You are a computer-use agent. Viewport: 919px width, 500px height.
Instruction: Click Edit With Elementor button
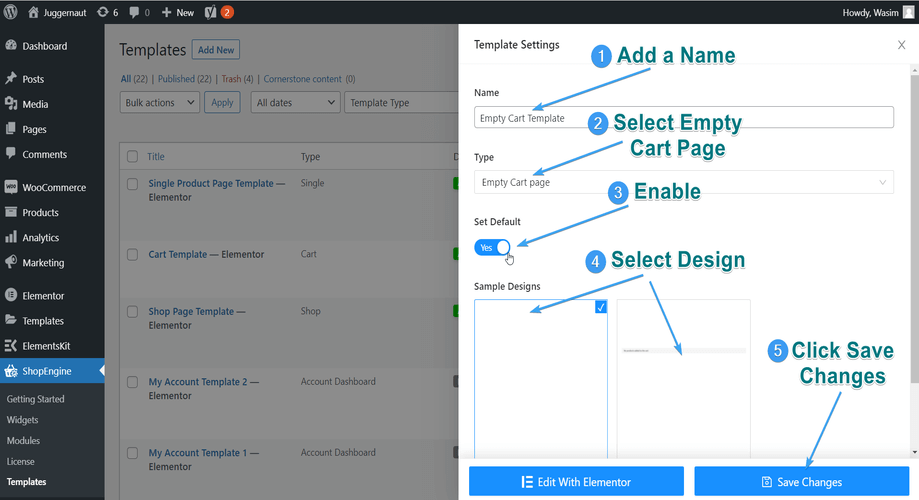[576, 482]
